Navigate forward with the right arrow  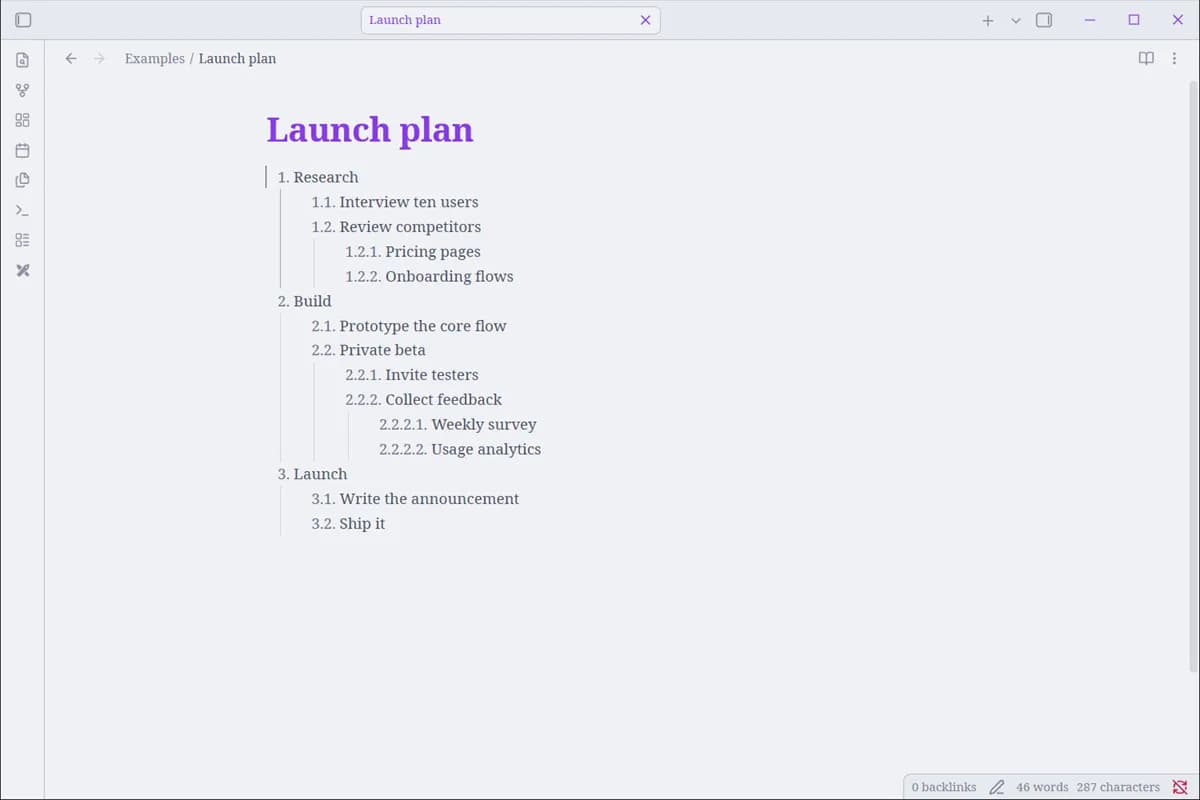tap(99, 58)
